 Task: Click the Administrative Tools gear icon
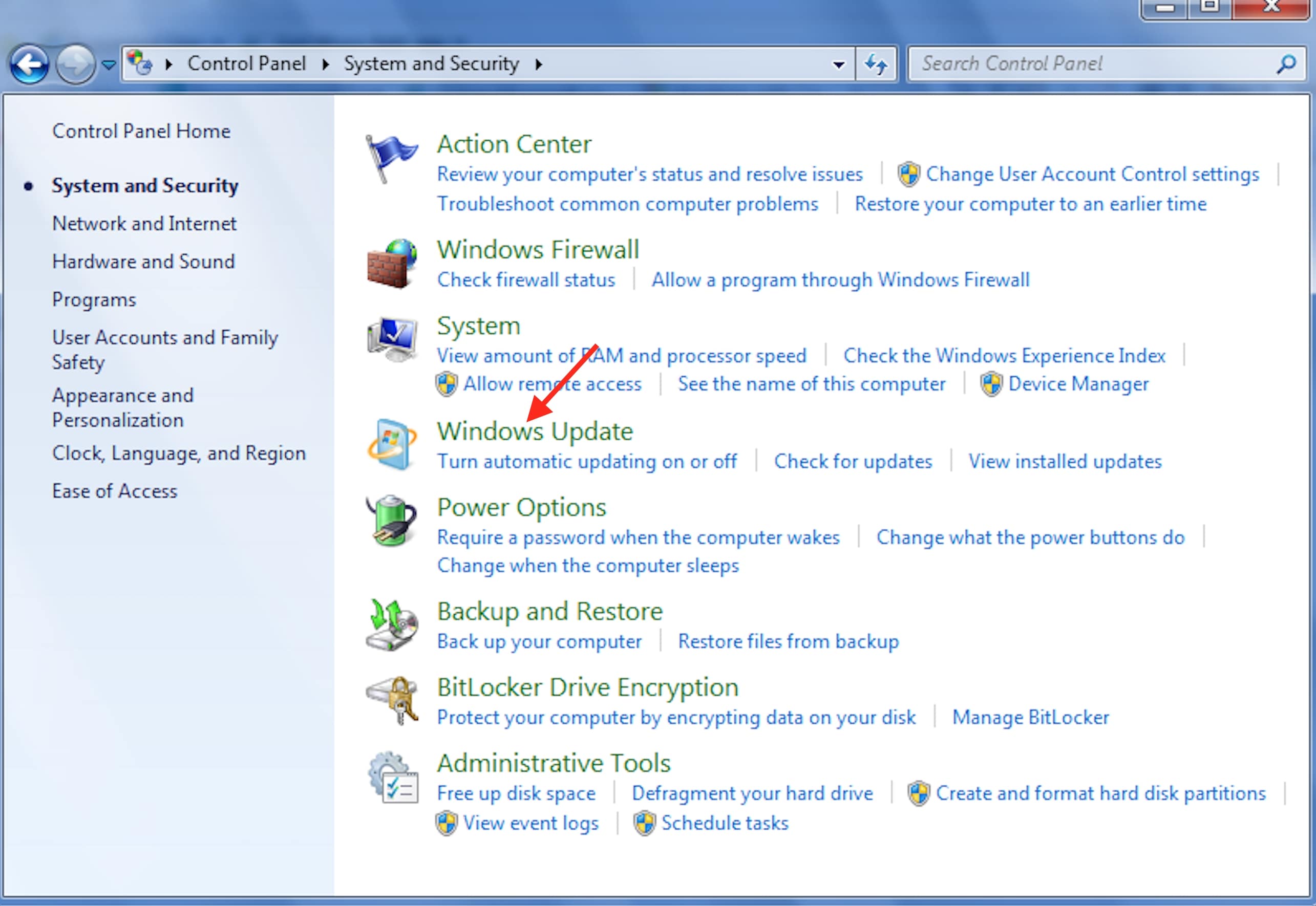[392, 777]
